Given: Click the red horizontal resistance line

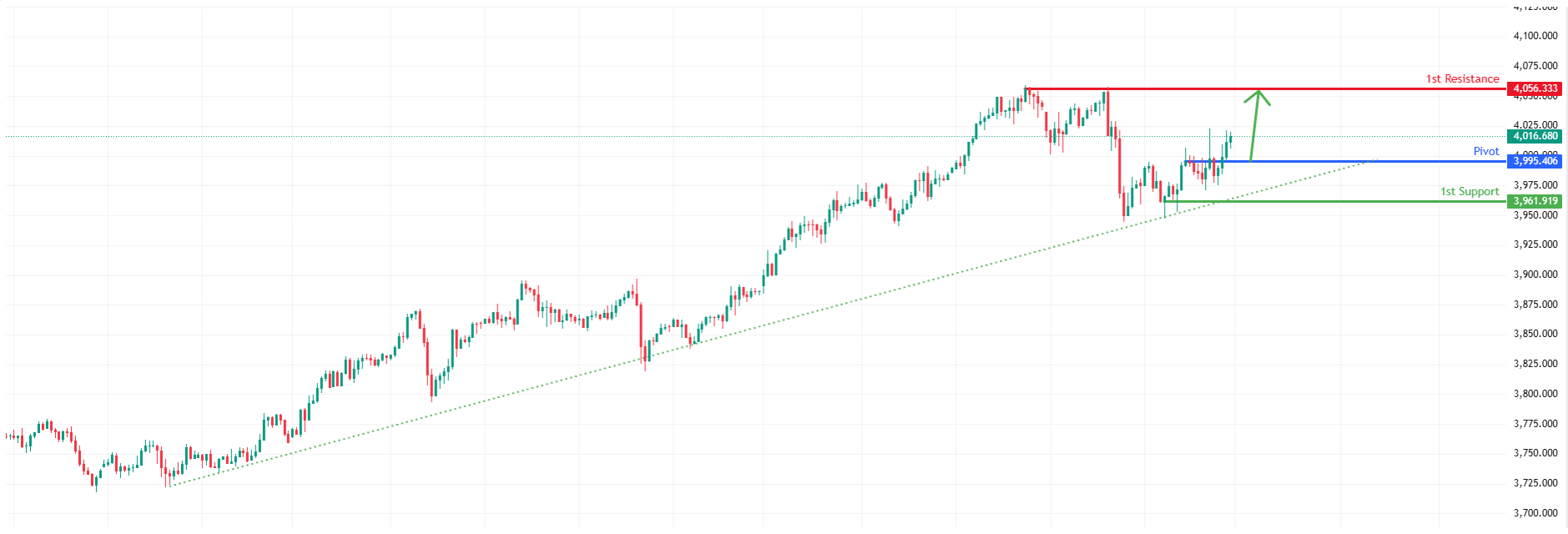Looking at the screenshot, I should click(1335, 88).
